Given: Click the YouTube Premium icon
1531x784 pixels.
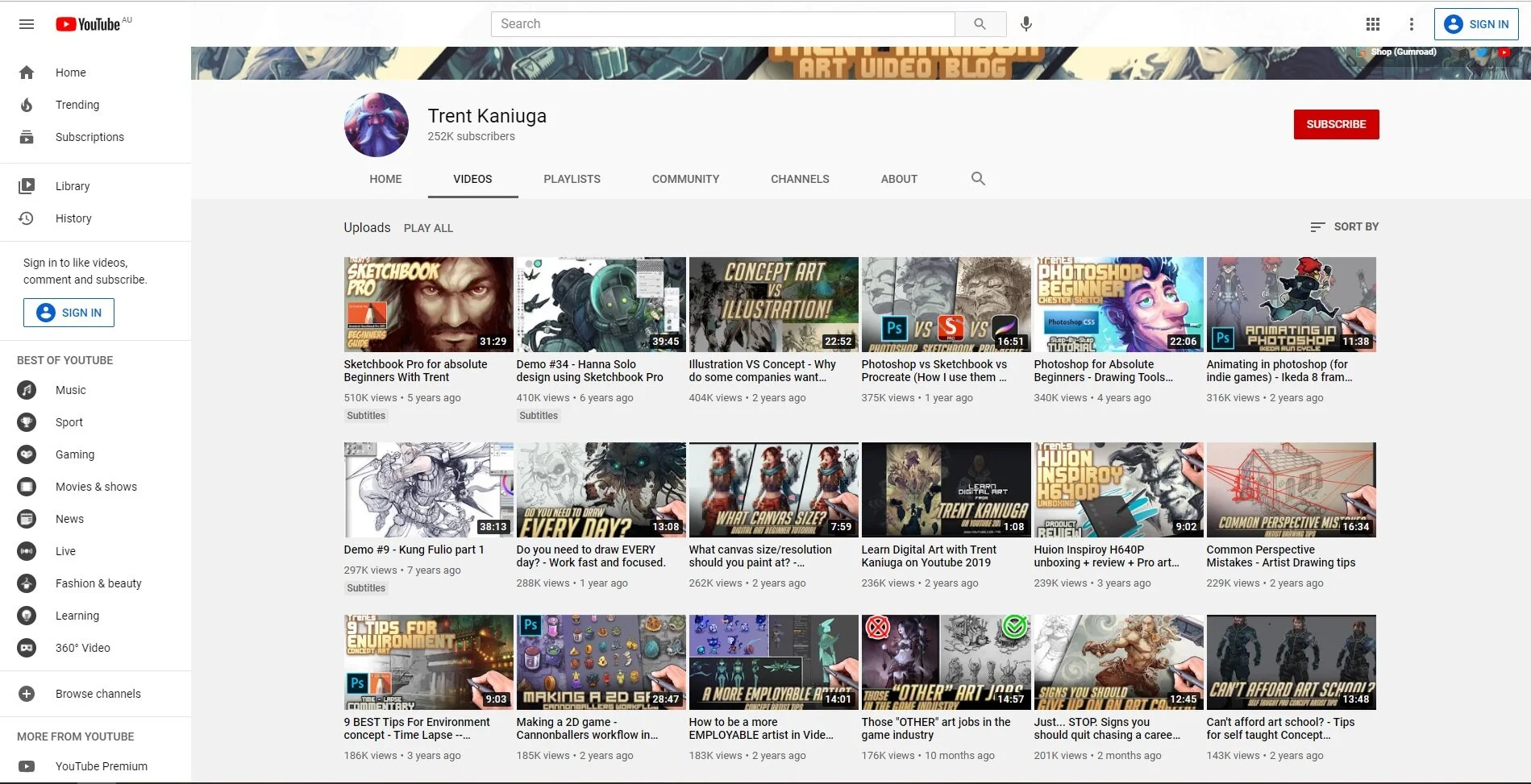Looking at the screenshot, I should pos(27,766).
